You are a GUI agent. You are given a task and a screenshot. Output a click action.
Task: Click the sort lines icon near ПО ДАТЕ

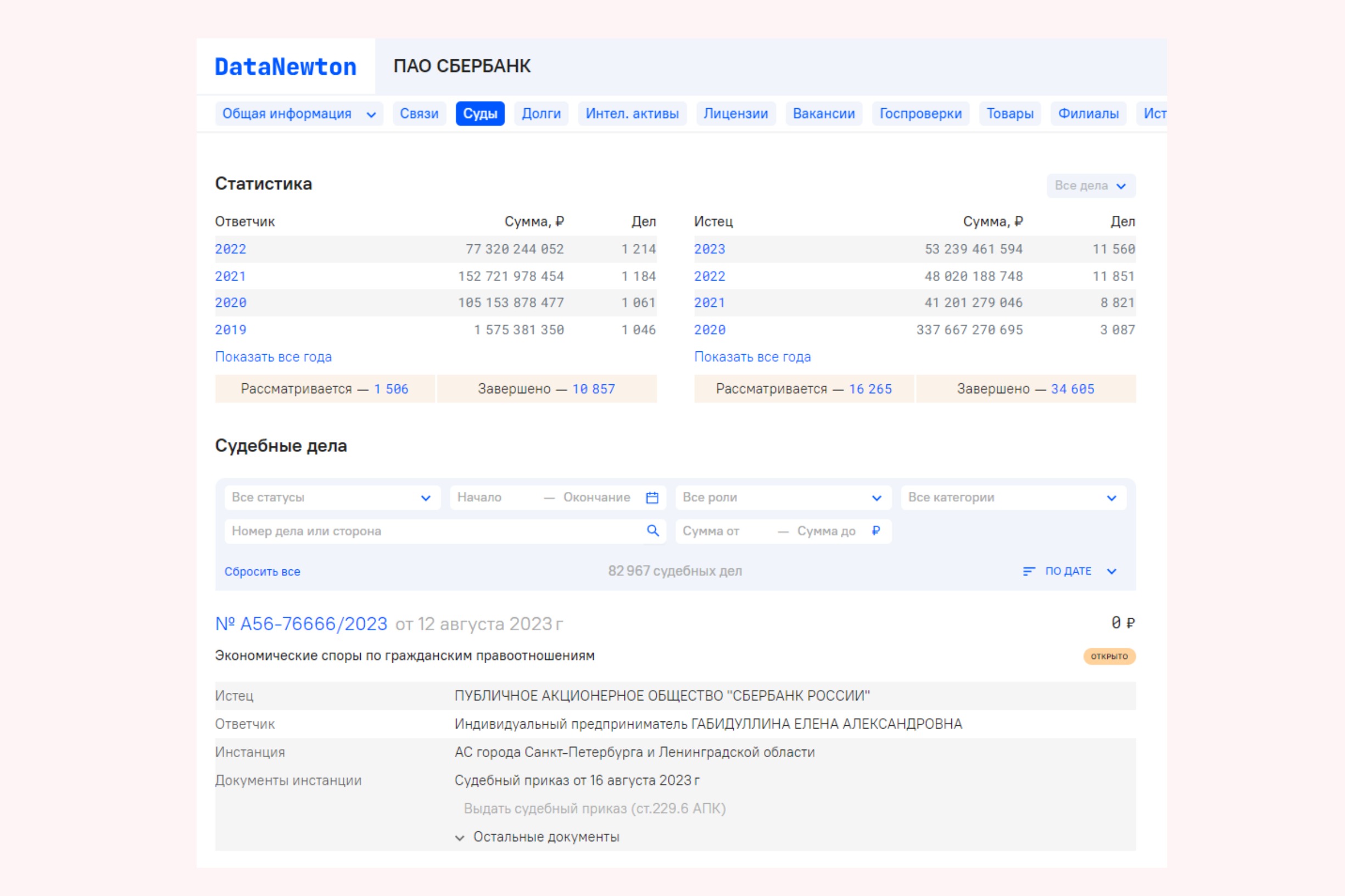click(x=1028, y=572)
